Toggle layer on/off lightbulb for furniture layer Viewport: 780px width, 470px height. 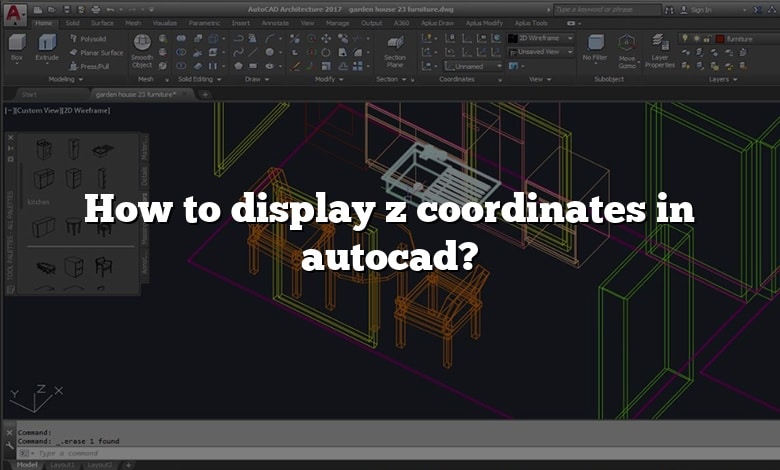tap(685, 38)
